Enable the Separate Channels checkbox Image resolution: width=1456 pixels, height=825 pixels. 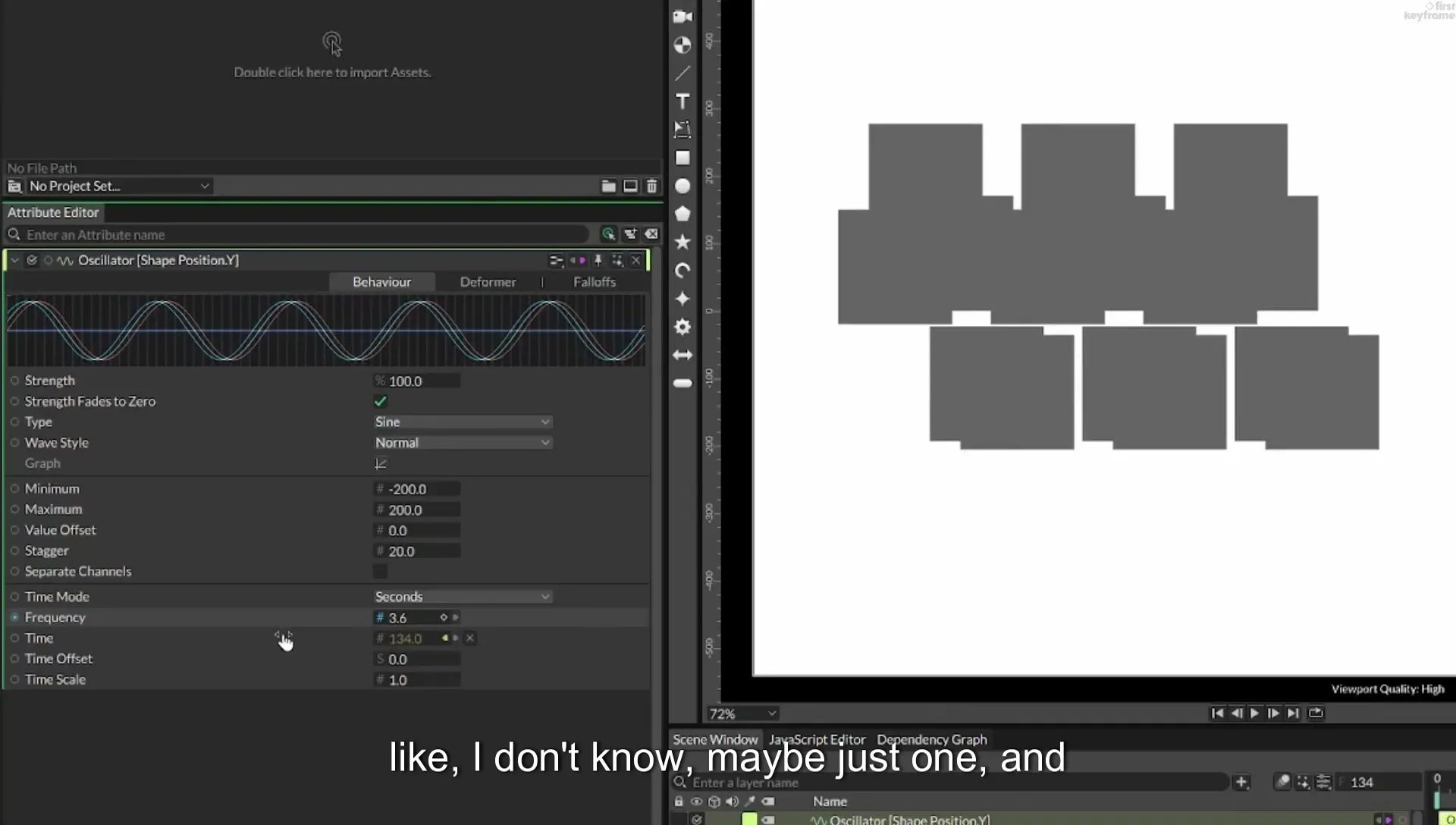381,571
